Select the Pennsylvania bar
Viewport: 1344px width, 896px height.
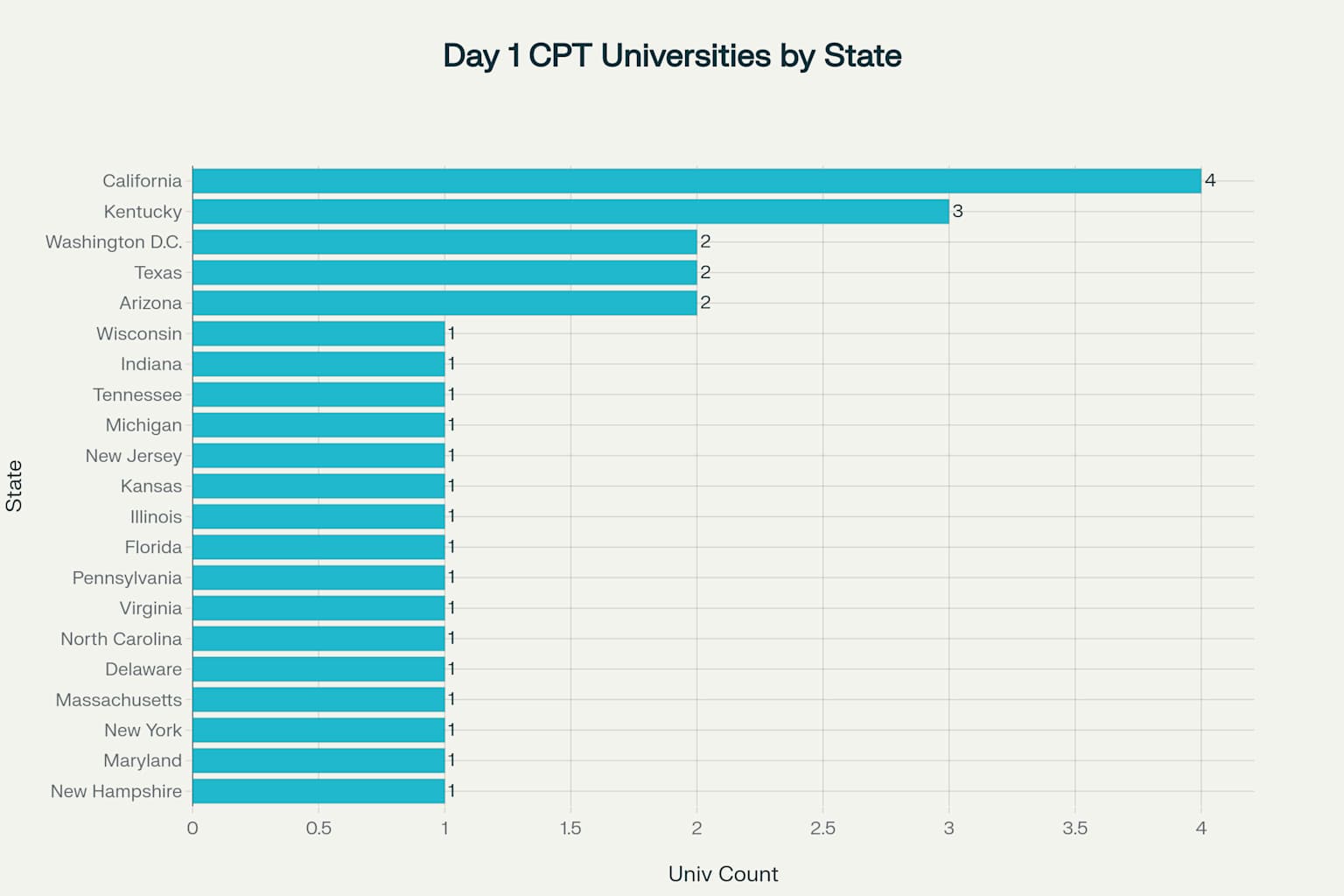tap(318, 577)
